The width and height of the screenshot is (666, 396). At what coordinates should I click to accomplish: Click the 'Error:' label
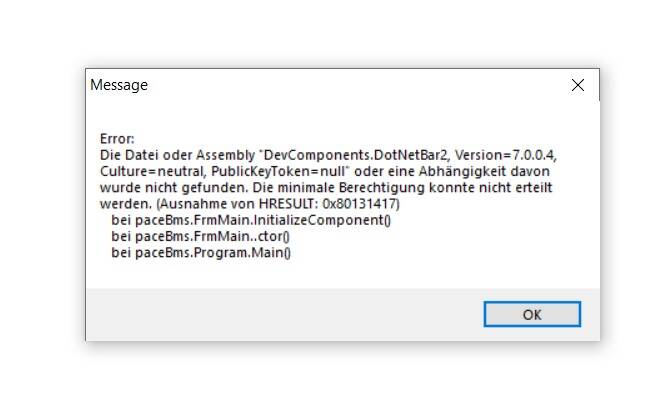(x=117, y=139)
